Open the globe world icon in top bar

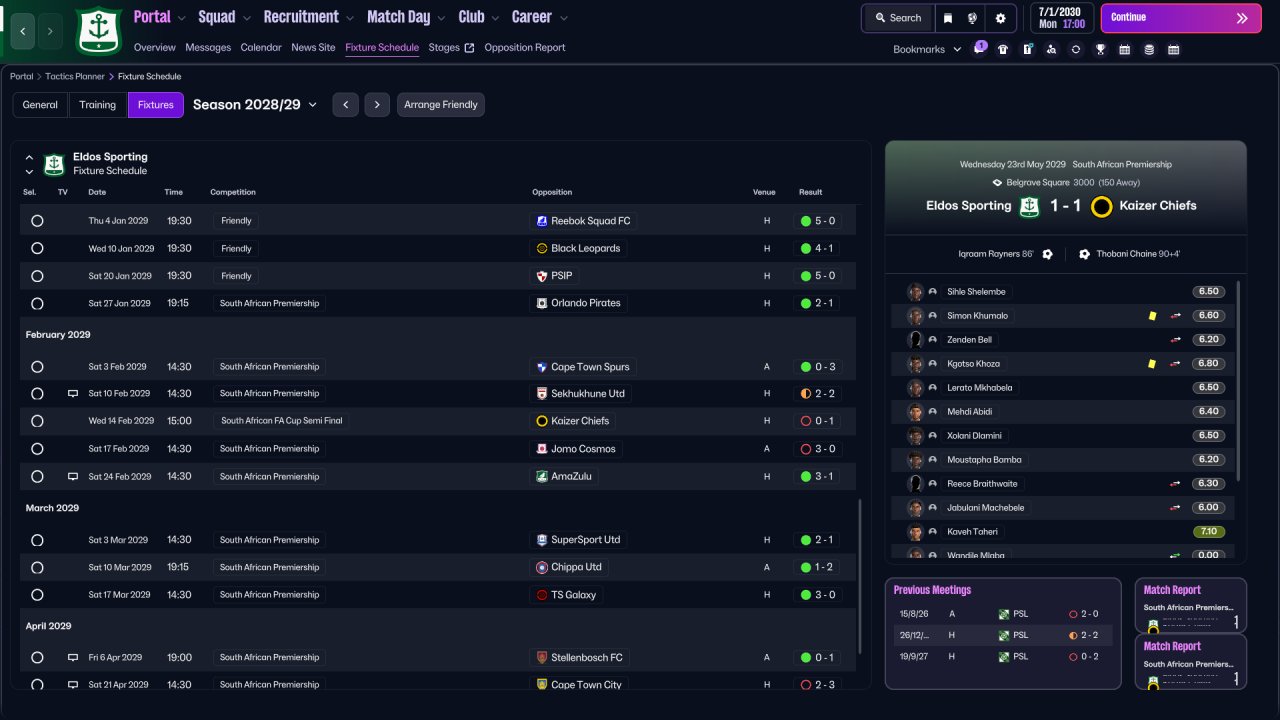[x=972, y=18]
